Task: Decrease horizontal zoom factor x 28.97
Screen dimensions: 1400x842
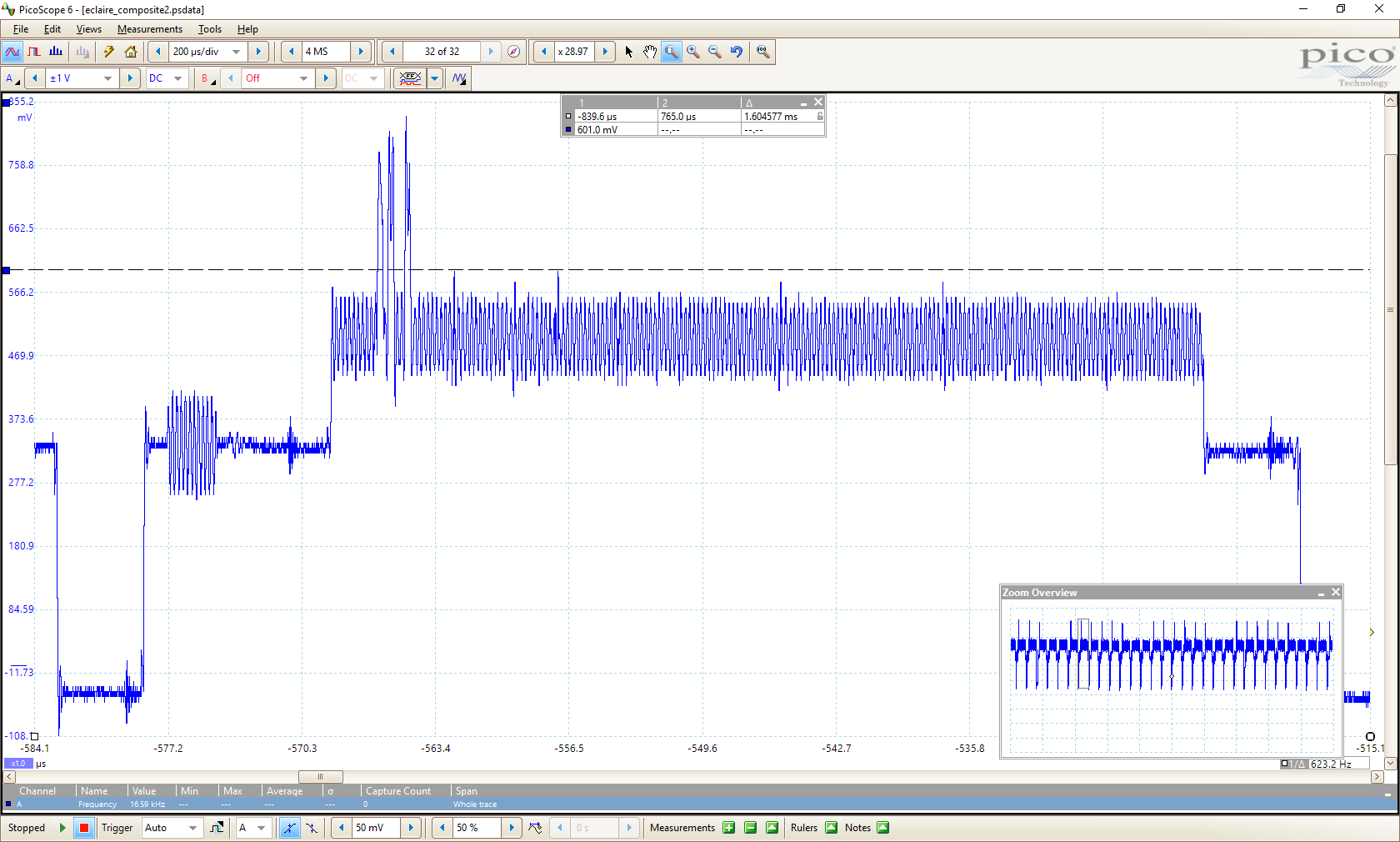Action: click(544, 52)
